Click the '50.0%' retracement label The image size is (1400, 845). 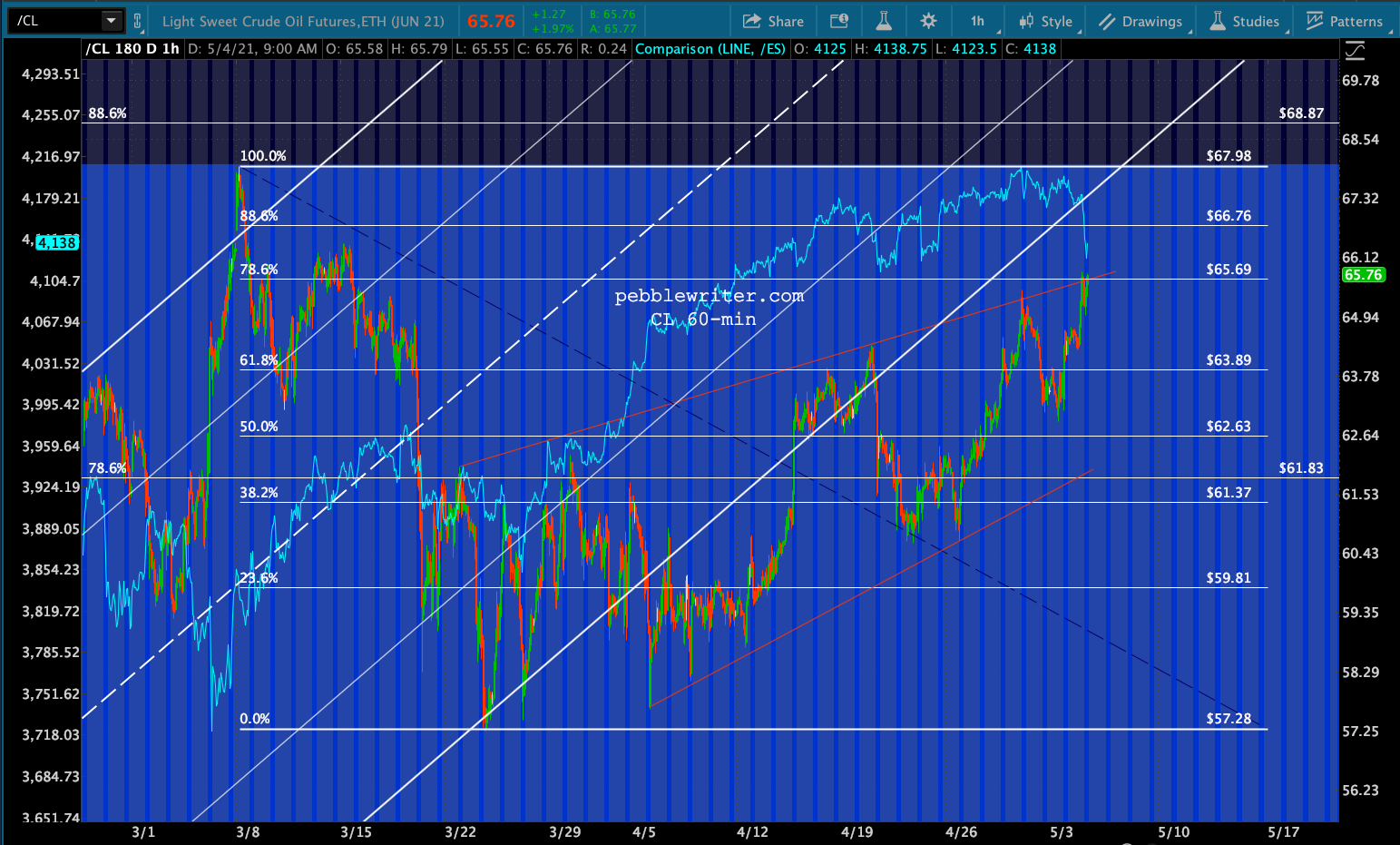click(259, 427)
